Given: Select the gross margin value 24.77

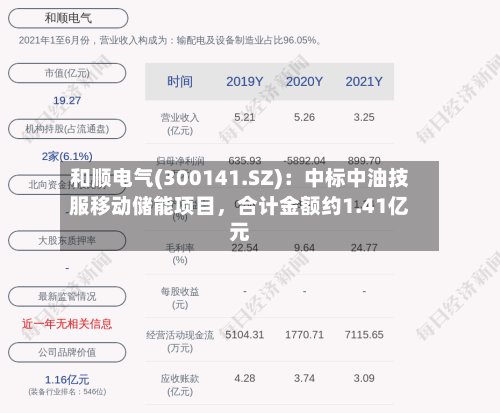Looking at the screenshot, I should click(x=364, y=248).
